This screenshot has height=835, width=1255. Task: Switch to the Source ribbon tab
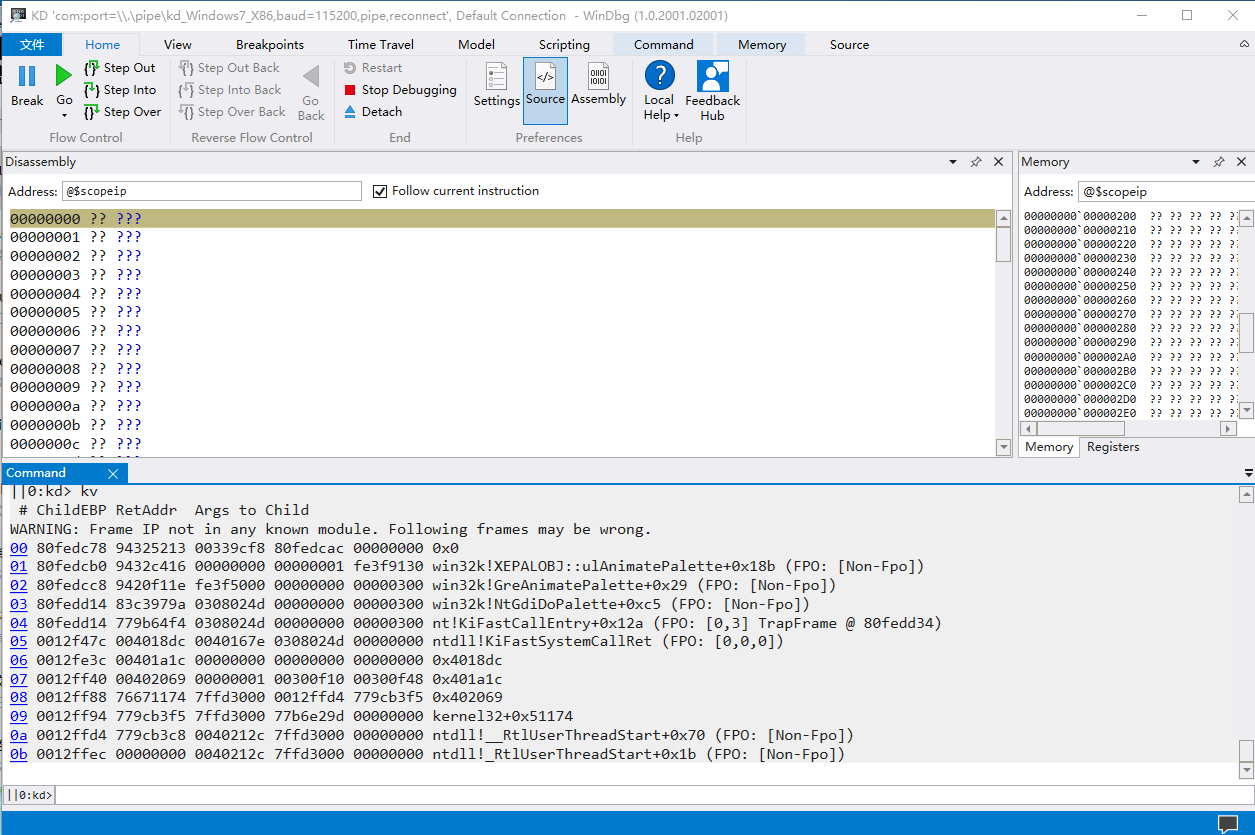pyautogui.click(x=849, y=45)
